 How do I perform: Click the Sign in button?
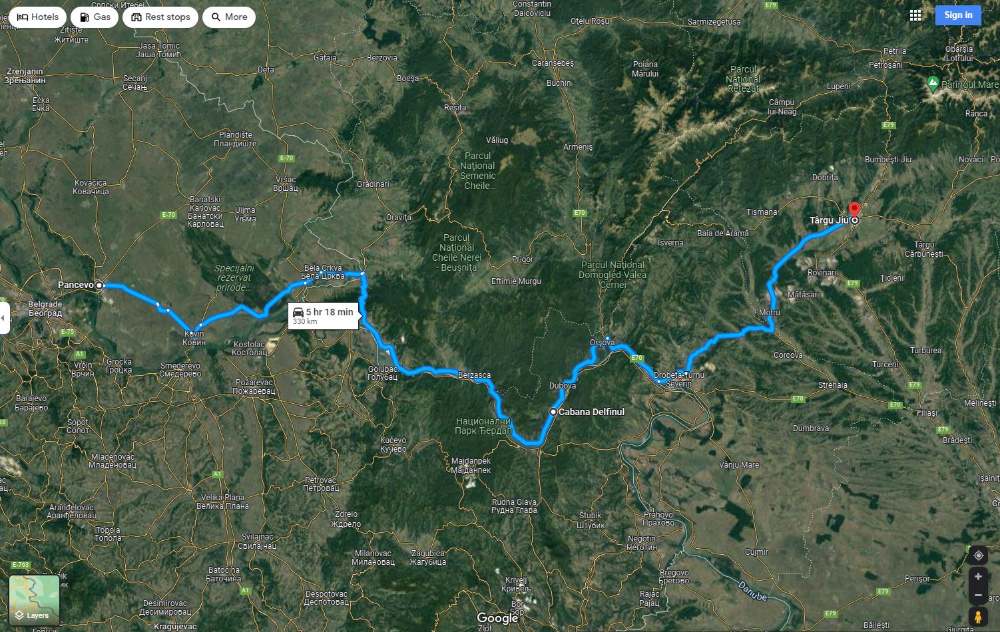coord(958,15)
